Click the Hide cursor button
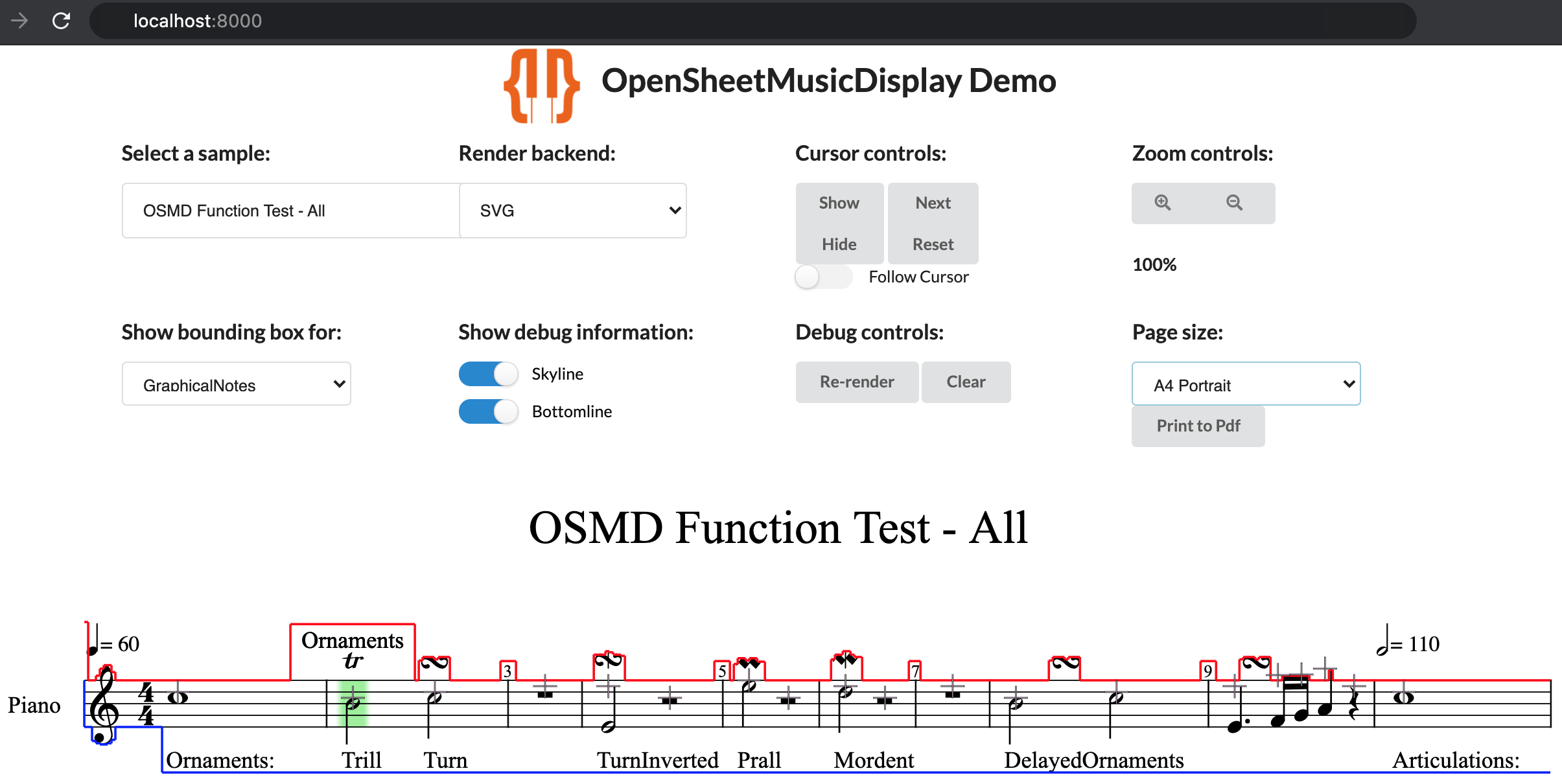This screenshot has height=784, width=1562. pyautogui.click(x=839, y=244)
